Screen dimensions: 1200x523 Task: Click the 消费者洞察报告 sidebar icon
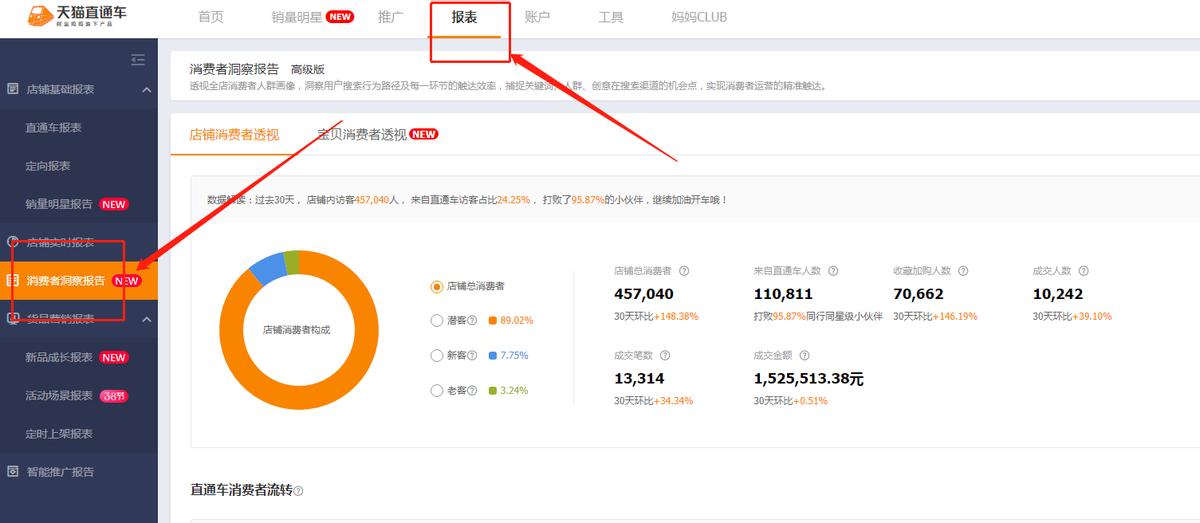pyautogui.click(x=13, y=281)
